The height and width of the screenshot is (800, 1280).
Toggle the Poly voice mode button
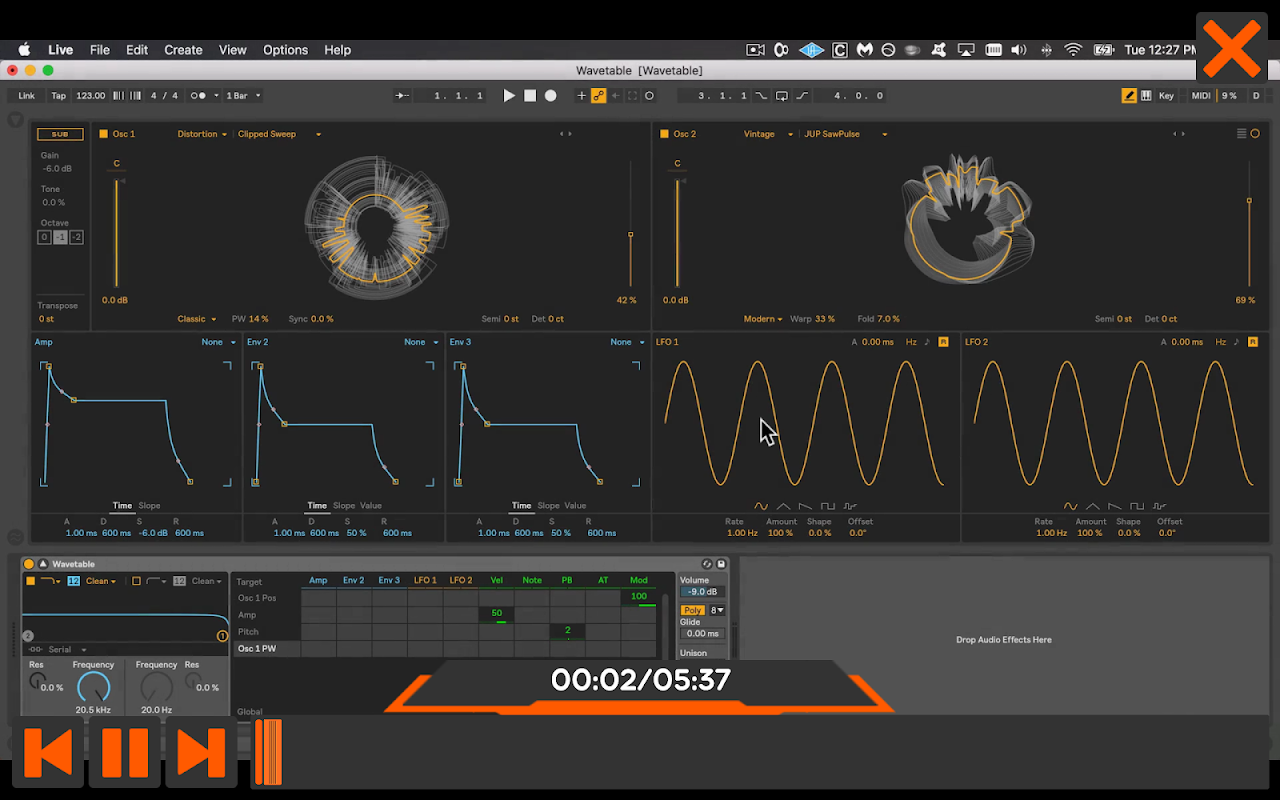click(x=692, y=610)
